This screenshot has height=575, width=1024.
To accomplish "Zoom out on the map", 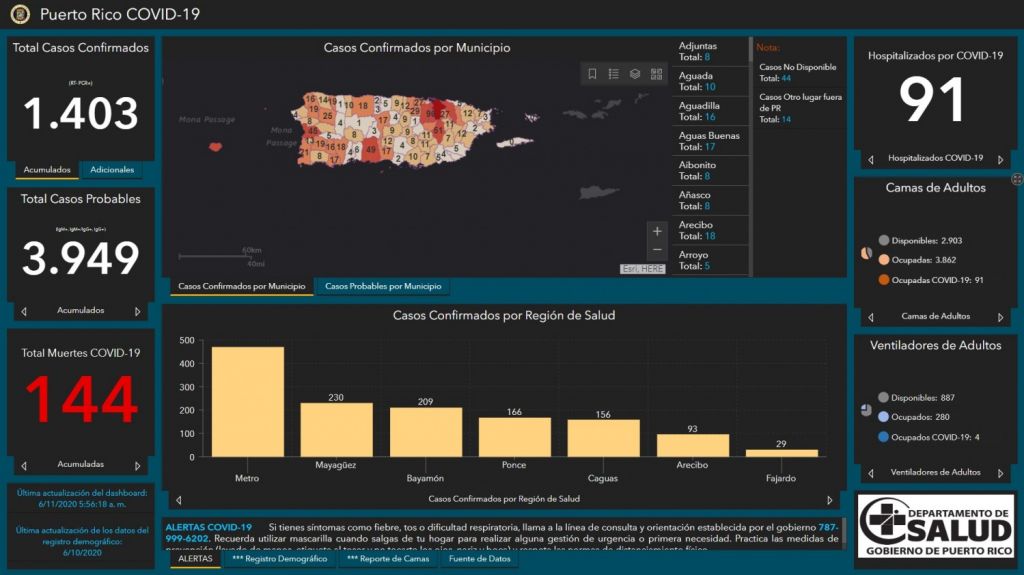I will [657, 250].
